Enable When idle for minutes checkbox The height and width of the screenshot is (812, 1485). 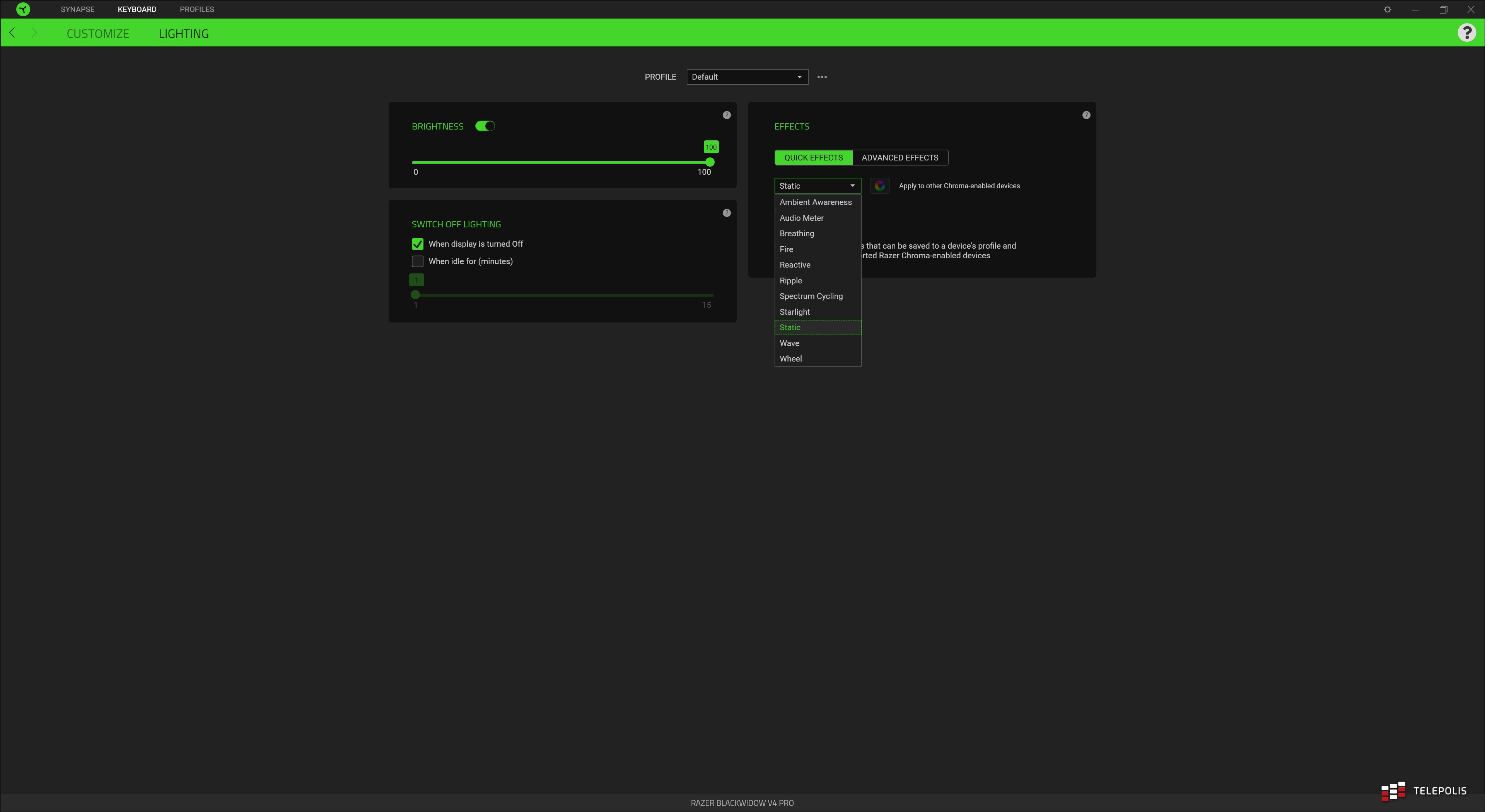[x=417, y=262]
